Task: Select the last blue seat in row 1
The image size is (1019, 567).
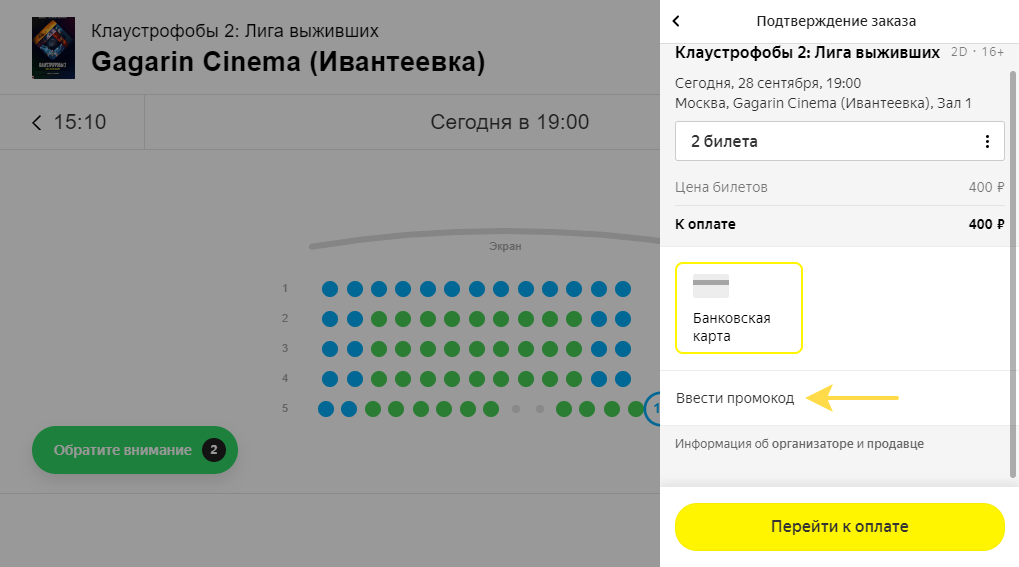Action: click(623, 289)
